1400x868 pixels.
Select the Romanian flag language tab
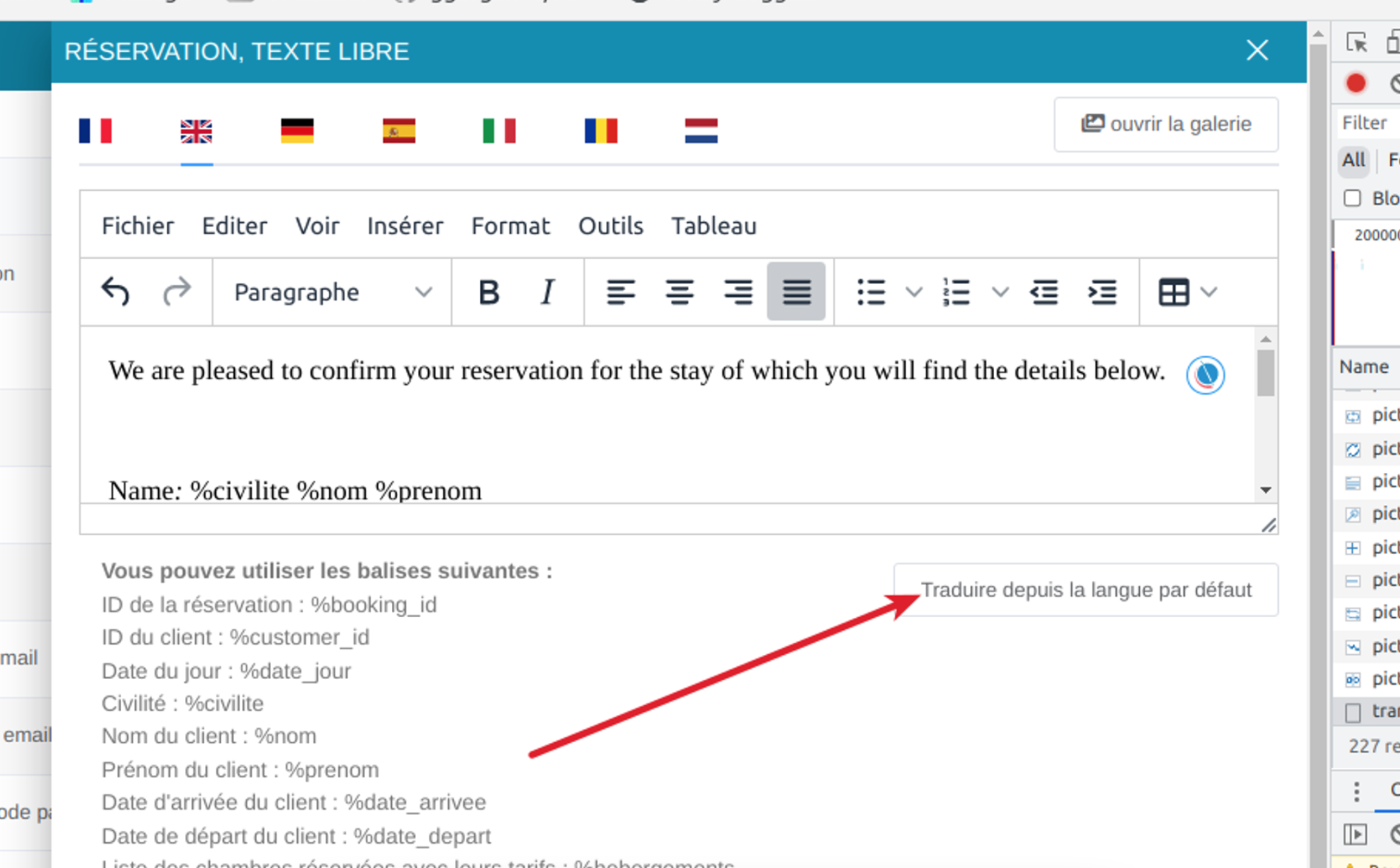[x=601, y=131]
